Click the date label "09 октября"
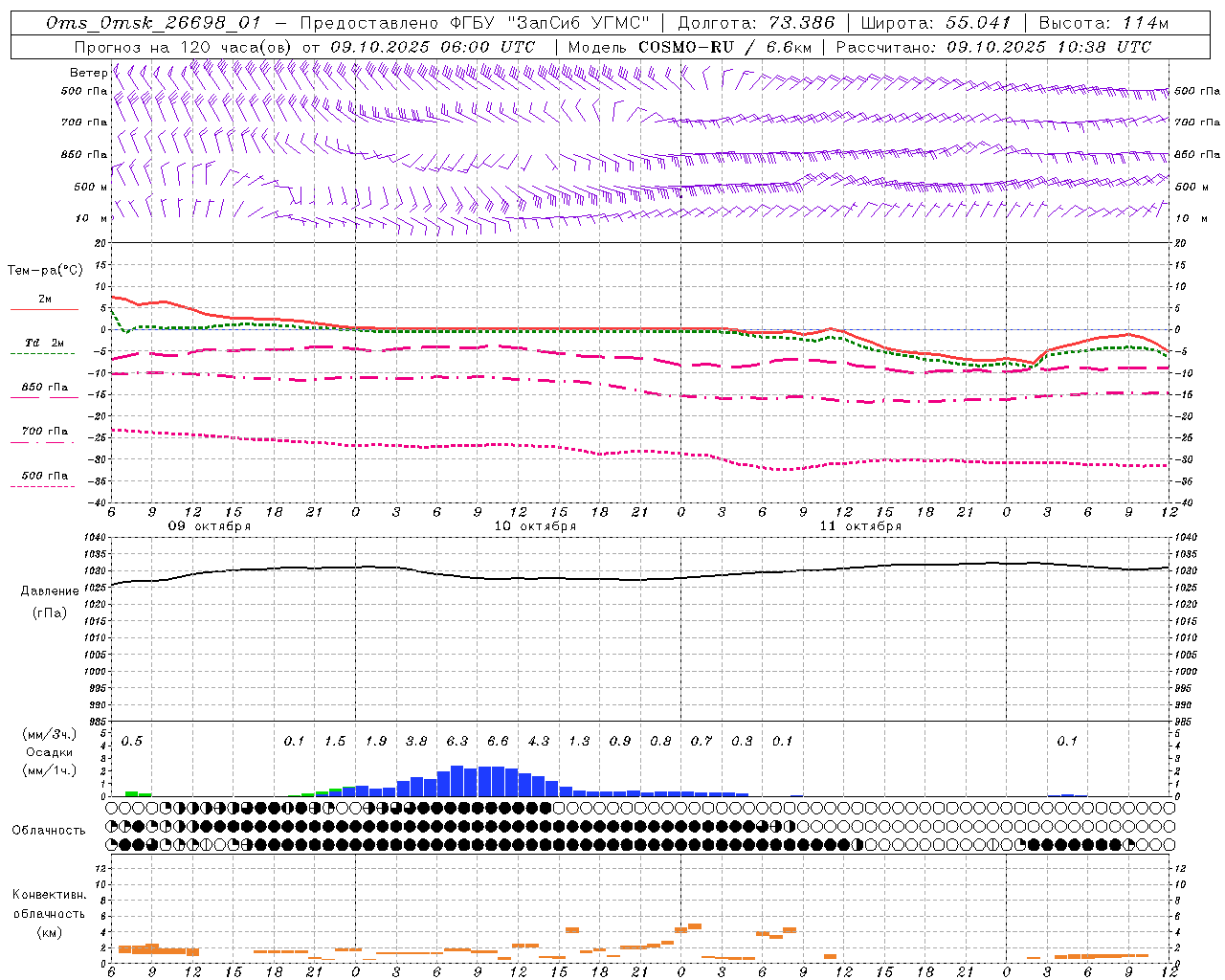1225x980 pixels. click(x=210, y=526)
